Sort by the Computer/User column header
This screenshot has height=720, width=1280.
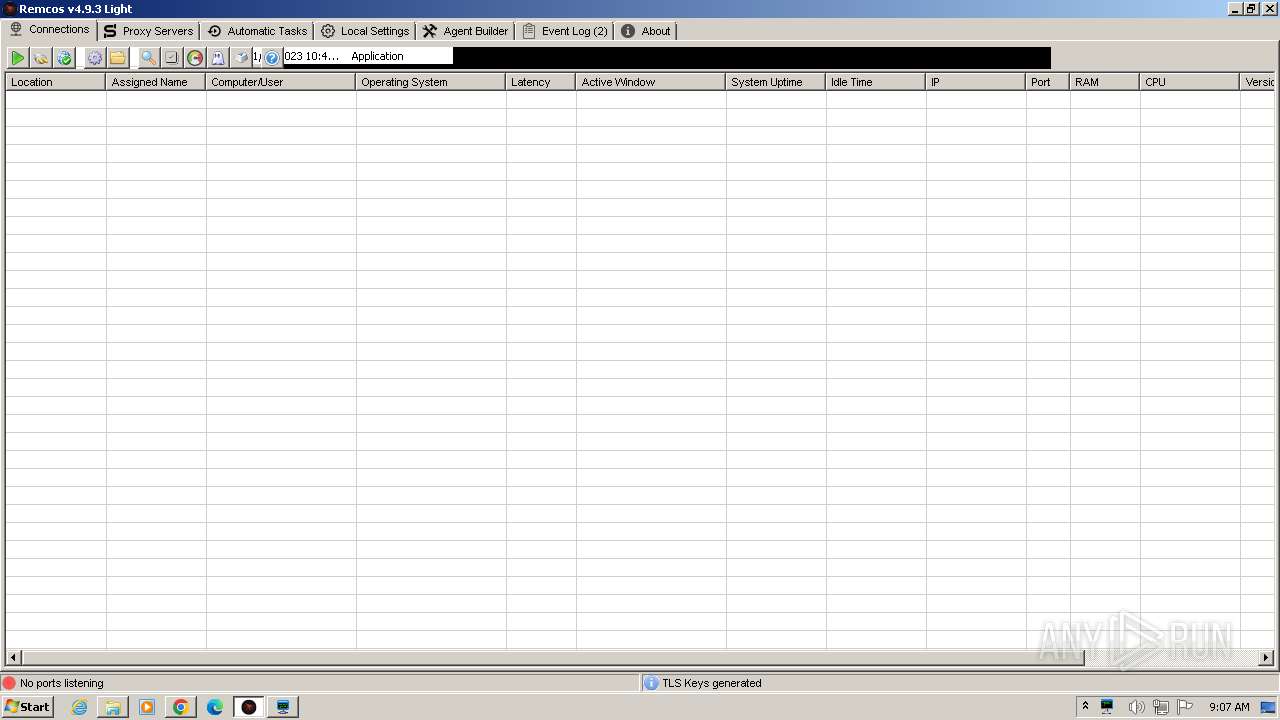point(280,82)
